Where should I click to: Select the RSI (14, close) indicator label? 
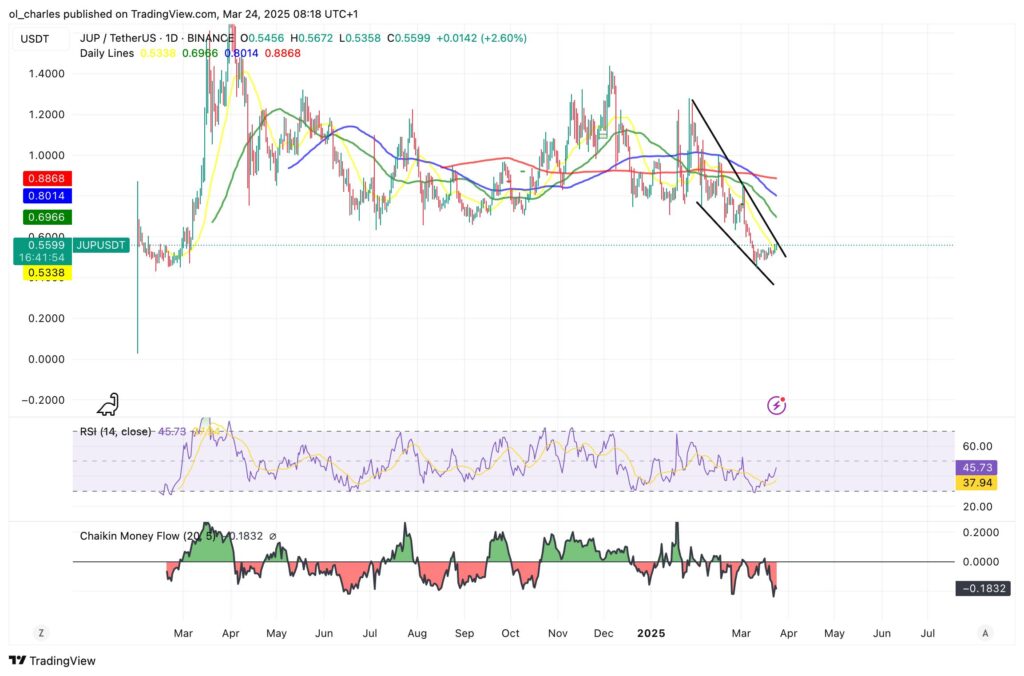click(x=116, y=432)
